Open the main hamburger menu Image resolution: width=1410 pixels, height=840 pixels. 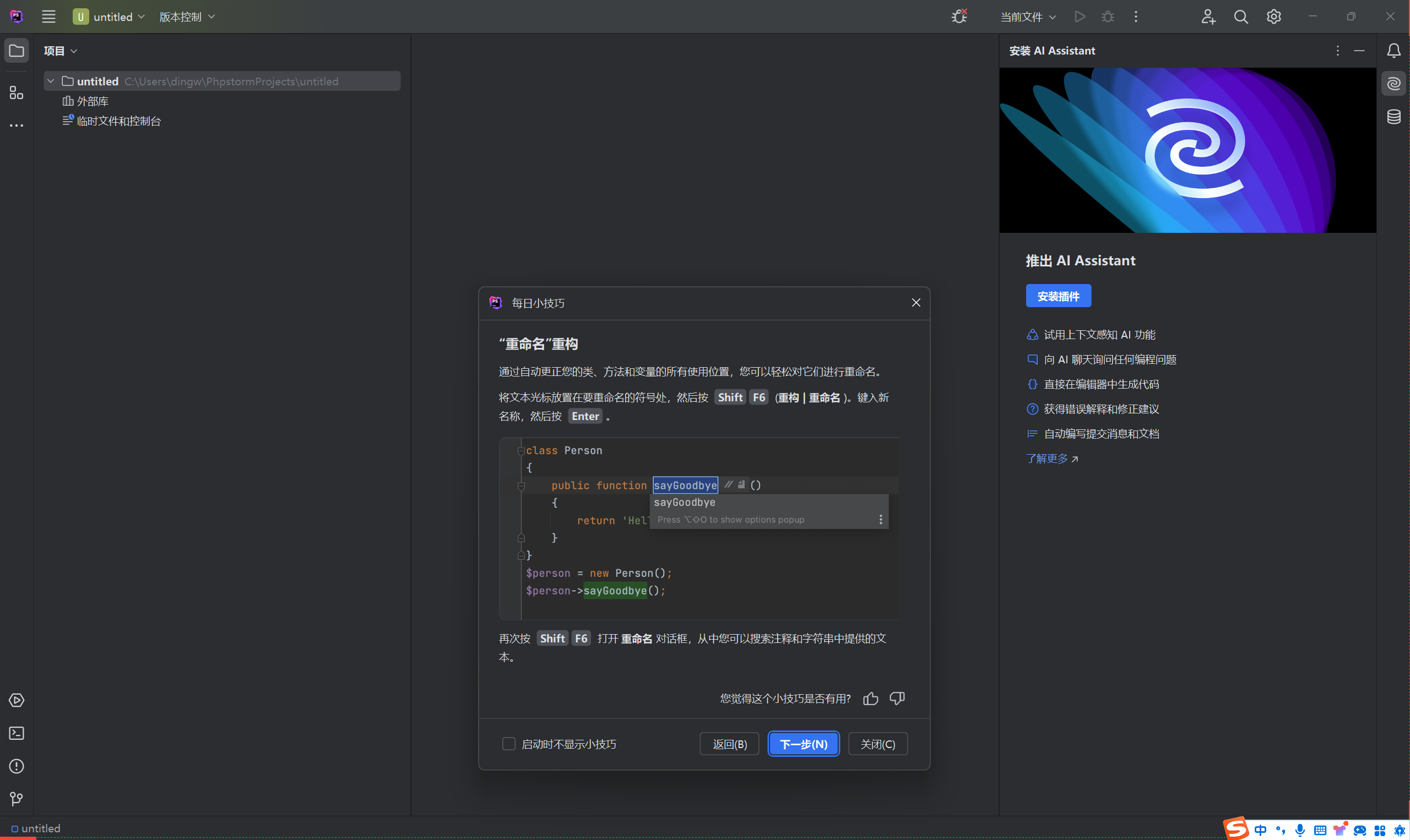[x=48, y=17]
